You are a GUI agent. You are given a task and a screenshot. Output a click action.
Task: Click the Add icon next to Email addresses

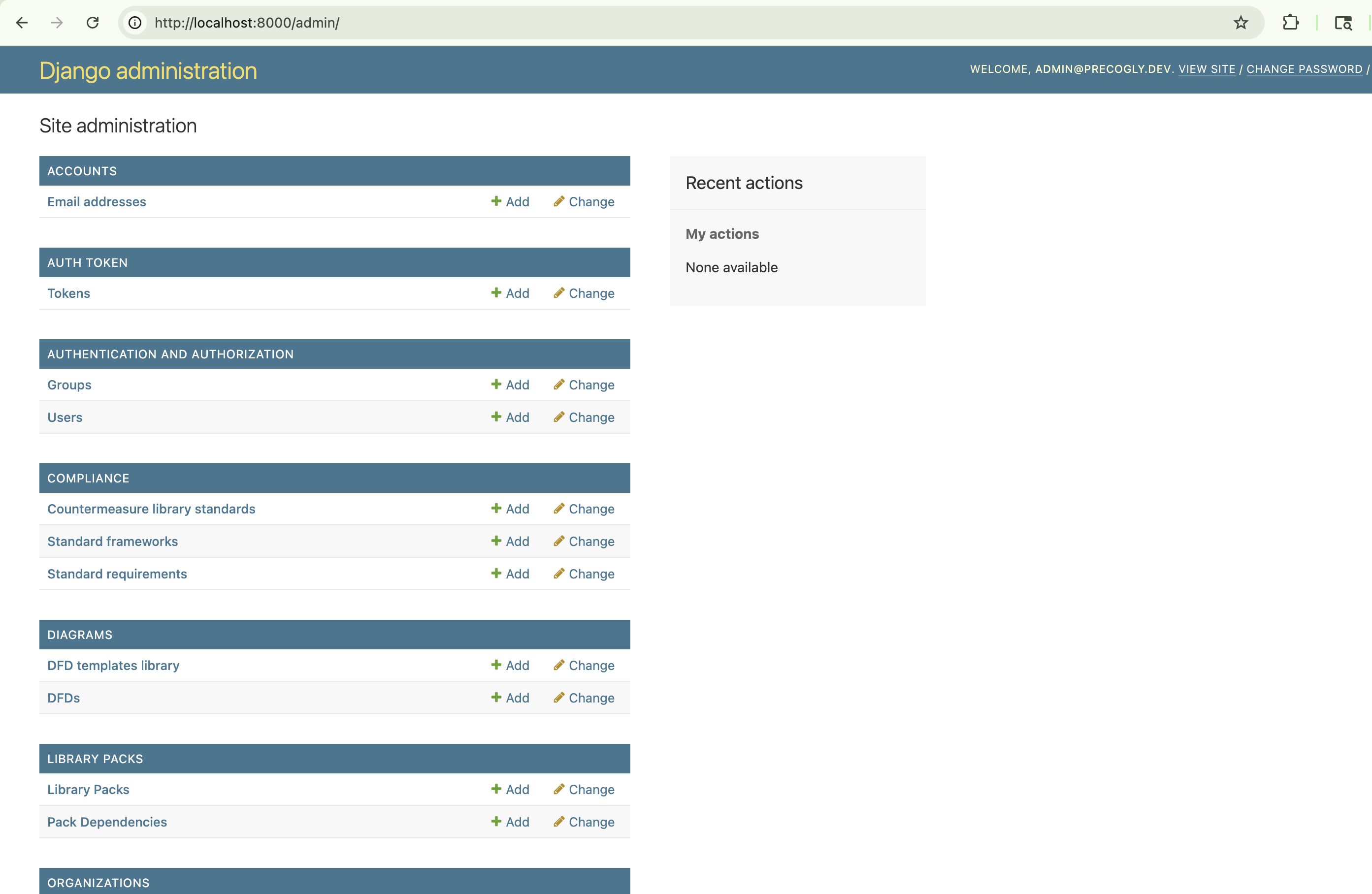pyautogui.click(x=497, y=202)
